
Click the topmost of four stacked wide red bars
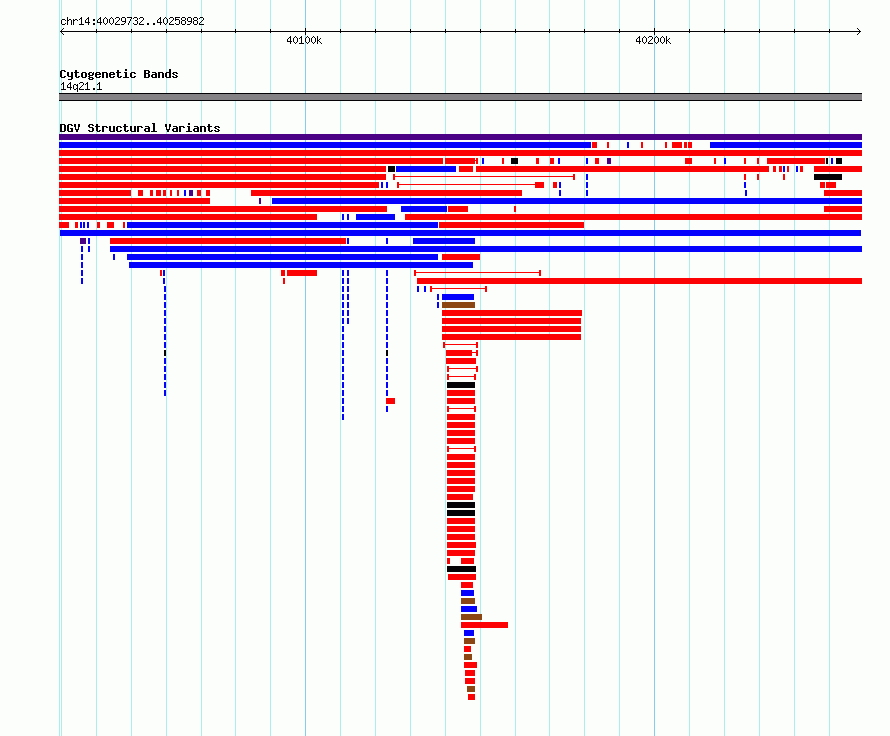coord(512,313)
